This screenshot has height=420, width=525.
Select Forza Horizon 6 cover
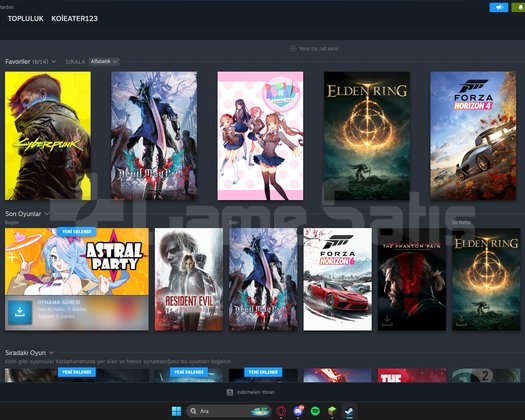(338, 279)
